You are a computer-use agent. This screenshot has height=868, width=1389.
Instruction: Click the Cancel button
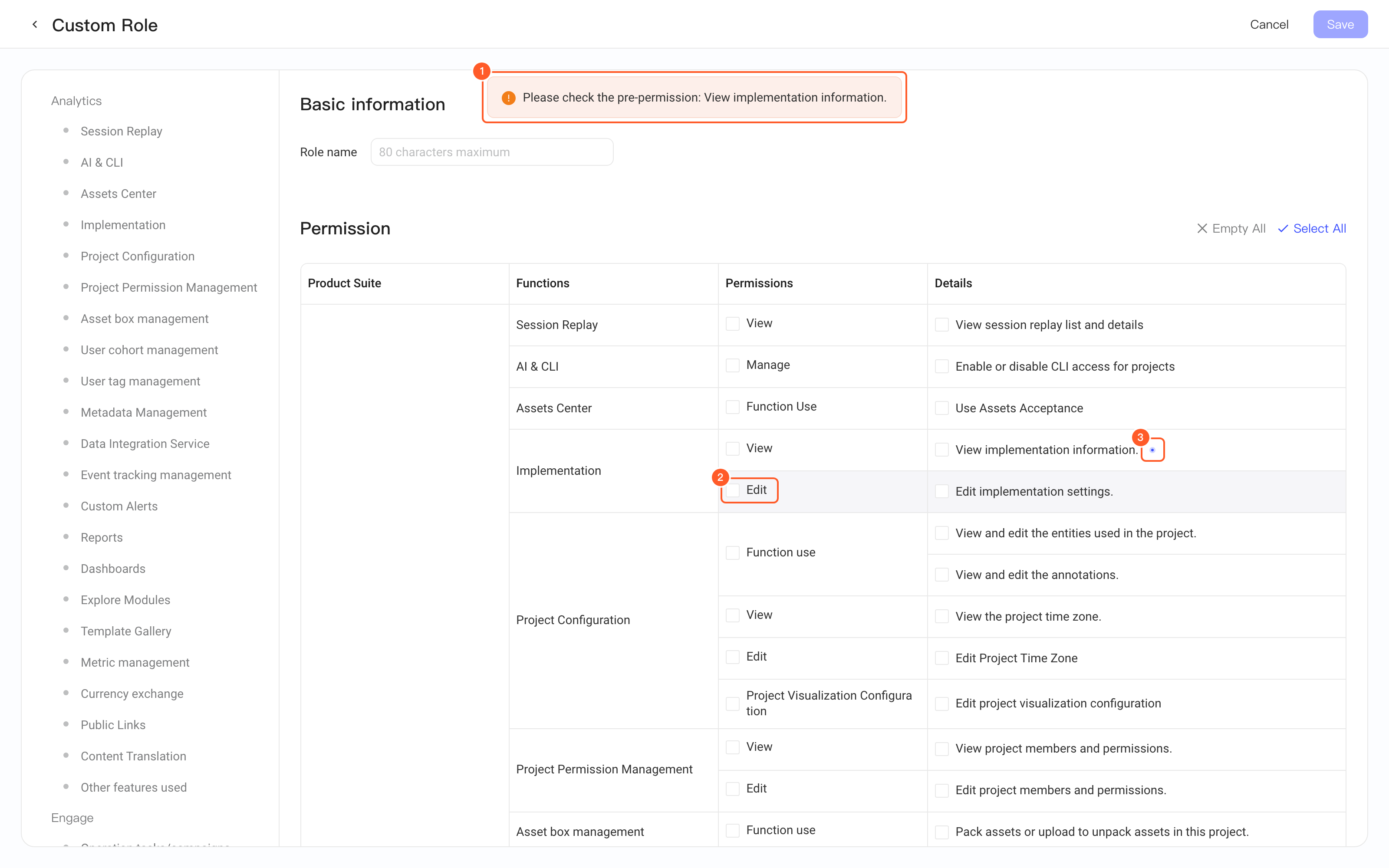[x=1268, y=25]
